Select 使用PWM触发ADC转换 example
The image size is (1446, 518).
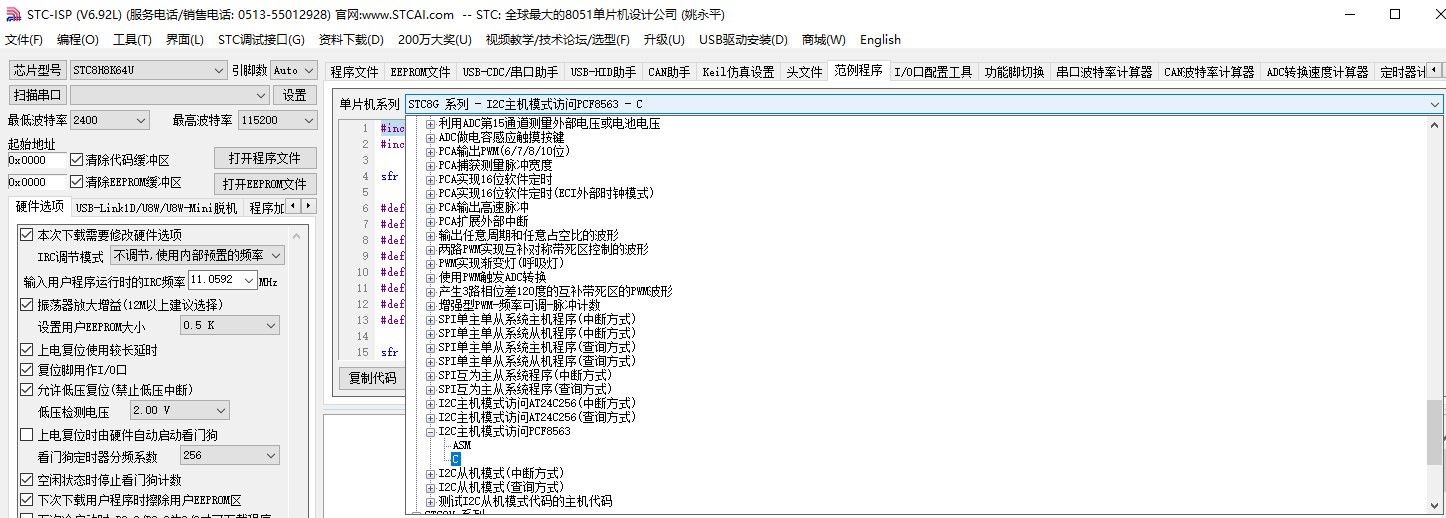492,277
